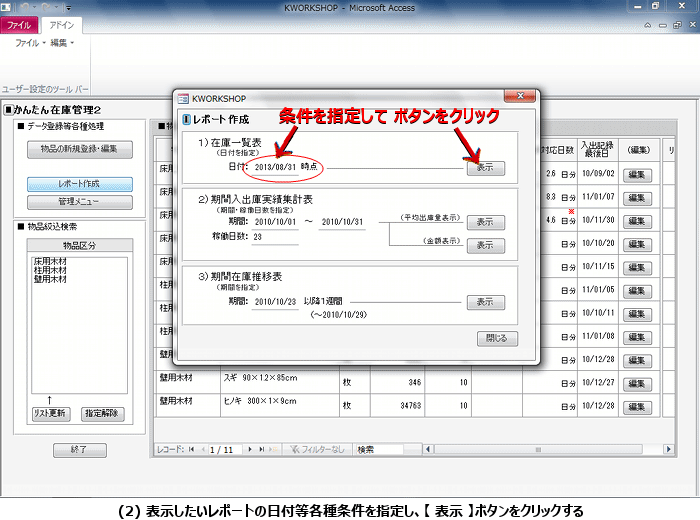Select 床用木材 in 物品区分 list
Screen dimensions: 700x520
pos(50,261)
